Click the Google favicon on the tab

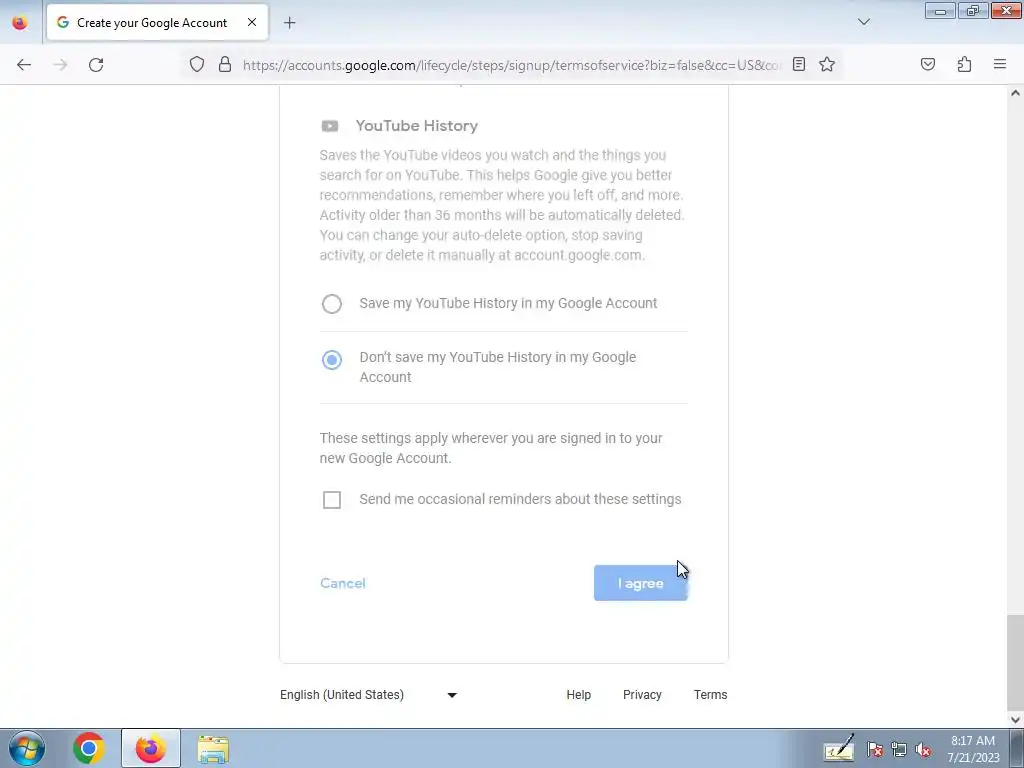tap(63, 22)
